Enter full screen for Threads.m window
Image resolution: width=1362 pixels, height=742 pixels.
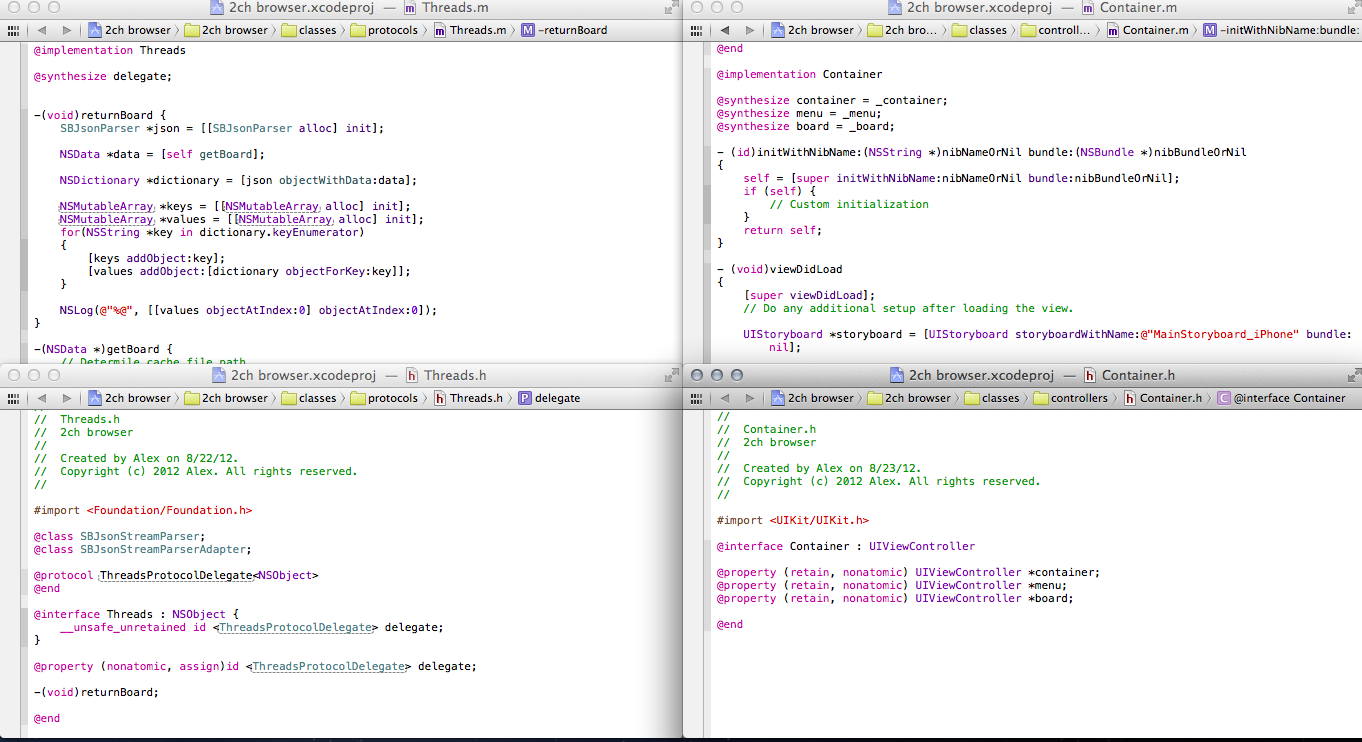point(670,8)
